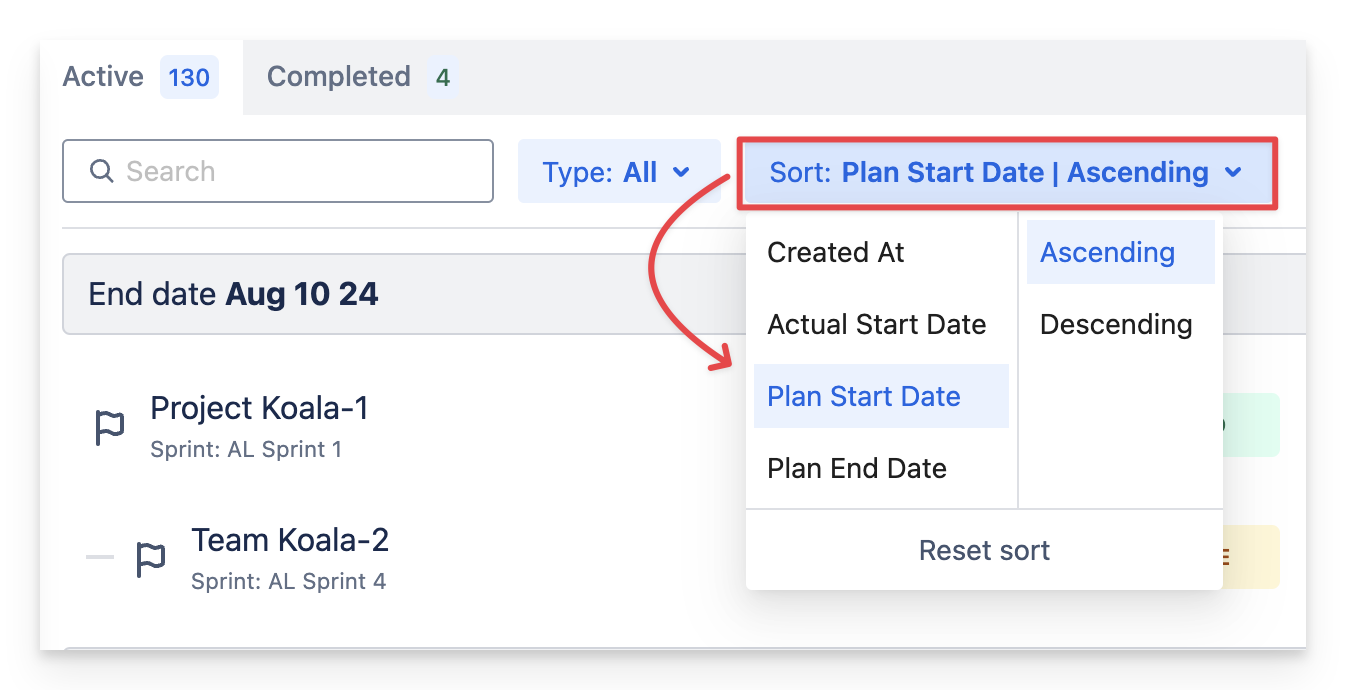Set sort order to Ascending
This screenshot has height=690, width=1346.
coord(1108,253)
